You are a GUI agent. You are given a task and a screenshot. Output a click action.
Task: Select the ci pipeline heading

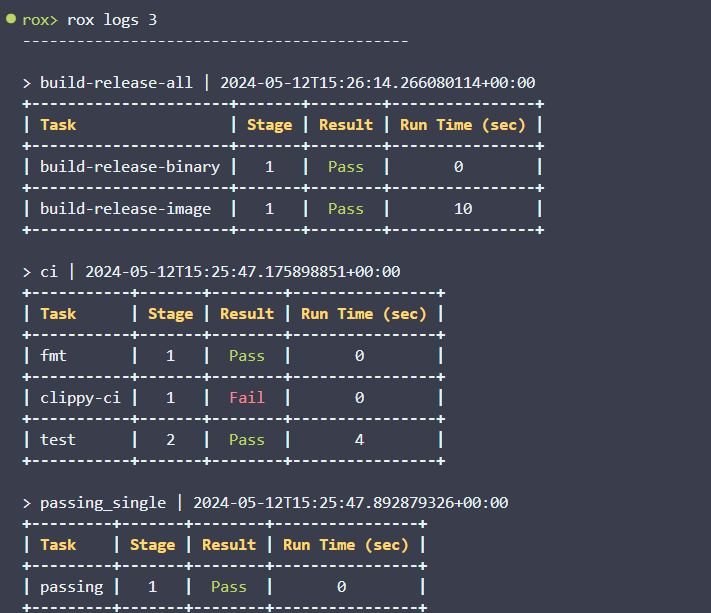pyautogui.click(x=49, y=271)
